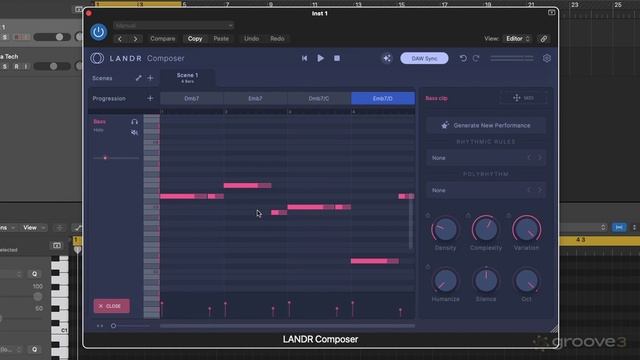The image size is (640, 360).
Task: Open LANDR settings gear
Action: [x=547, y=58]
